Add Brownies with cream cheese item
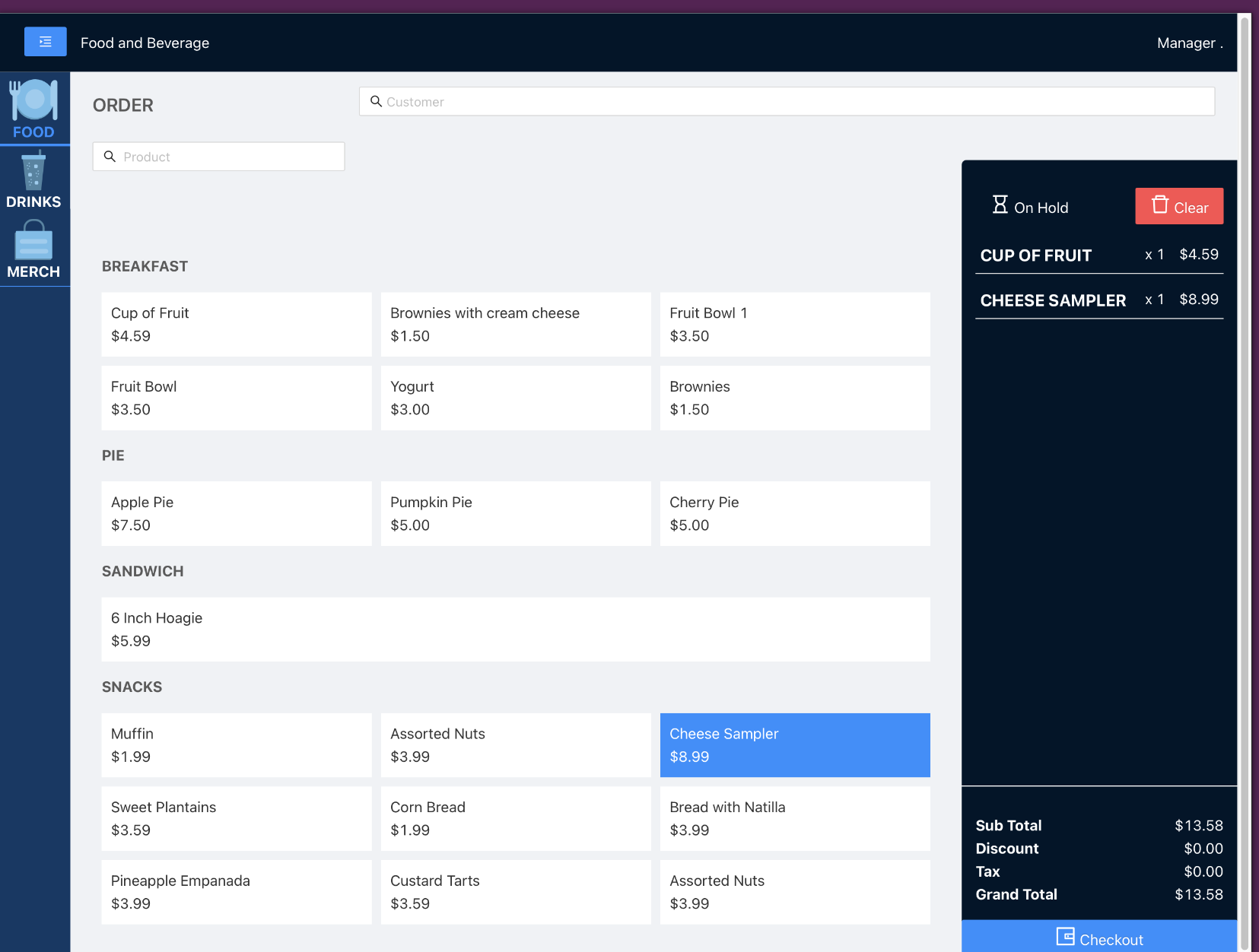The image size is (1259, 952). pos(515,324)
